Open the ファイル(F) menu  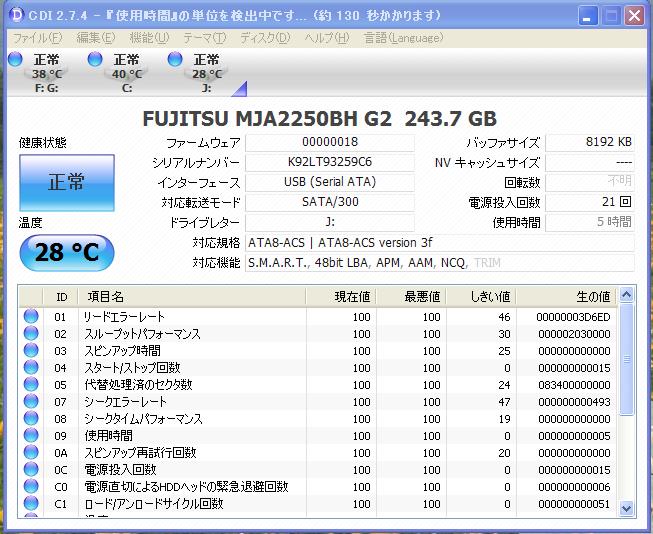(36, 37)
